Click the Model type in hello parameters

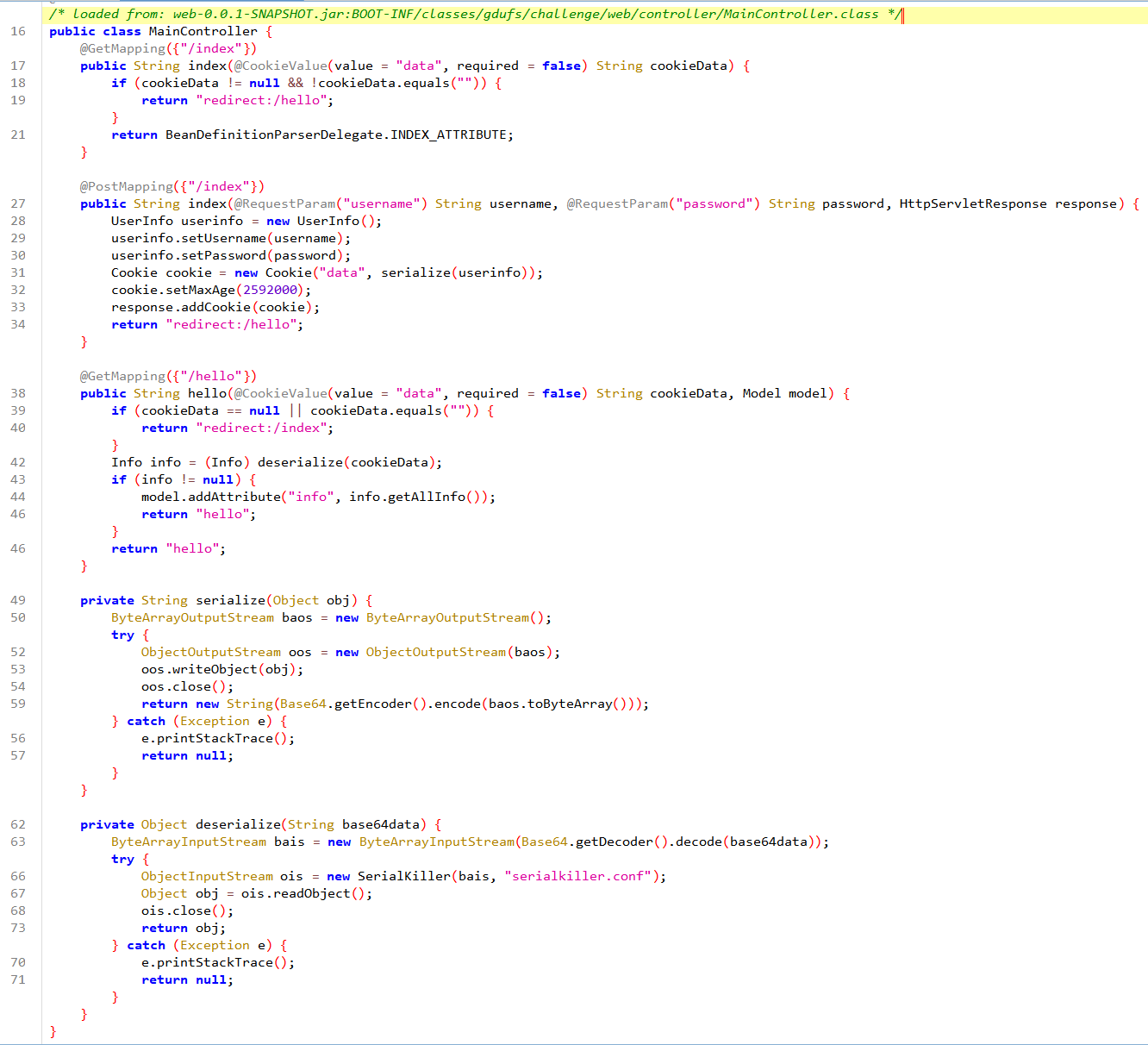(x=761, y=393)
